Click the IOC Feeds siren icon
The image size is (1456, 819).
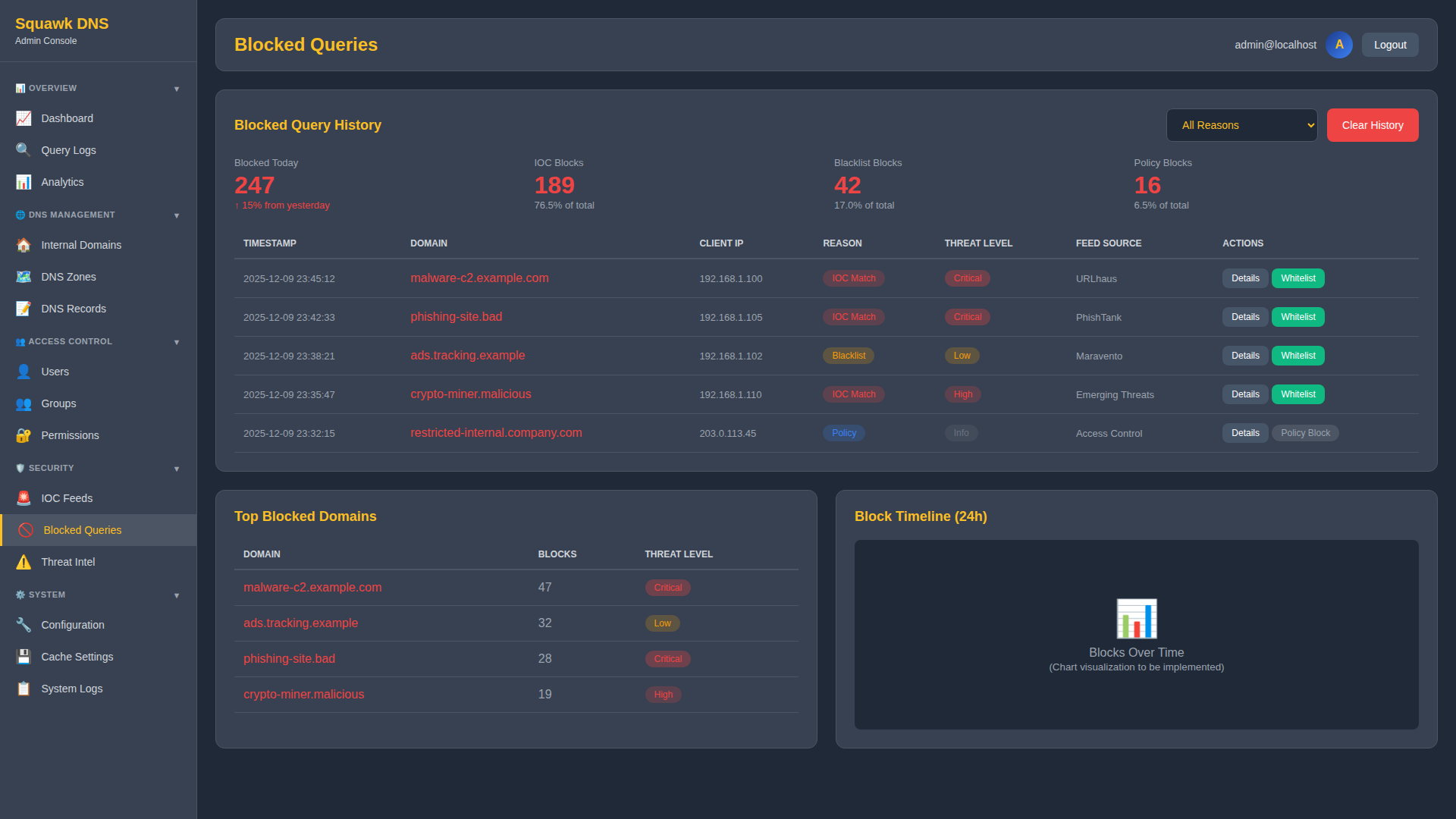coord(24,498)
